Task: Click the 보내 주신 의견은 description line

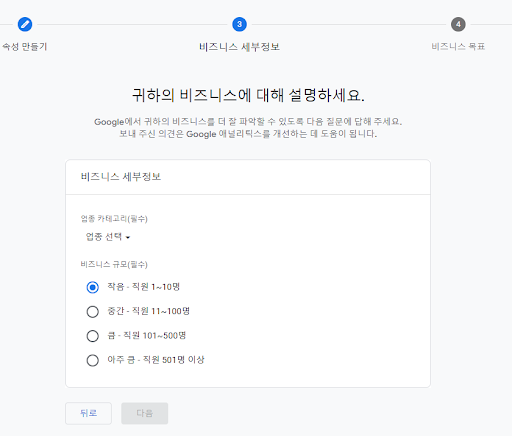Action: [248, 134]
